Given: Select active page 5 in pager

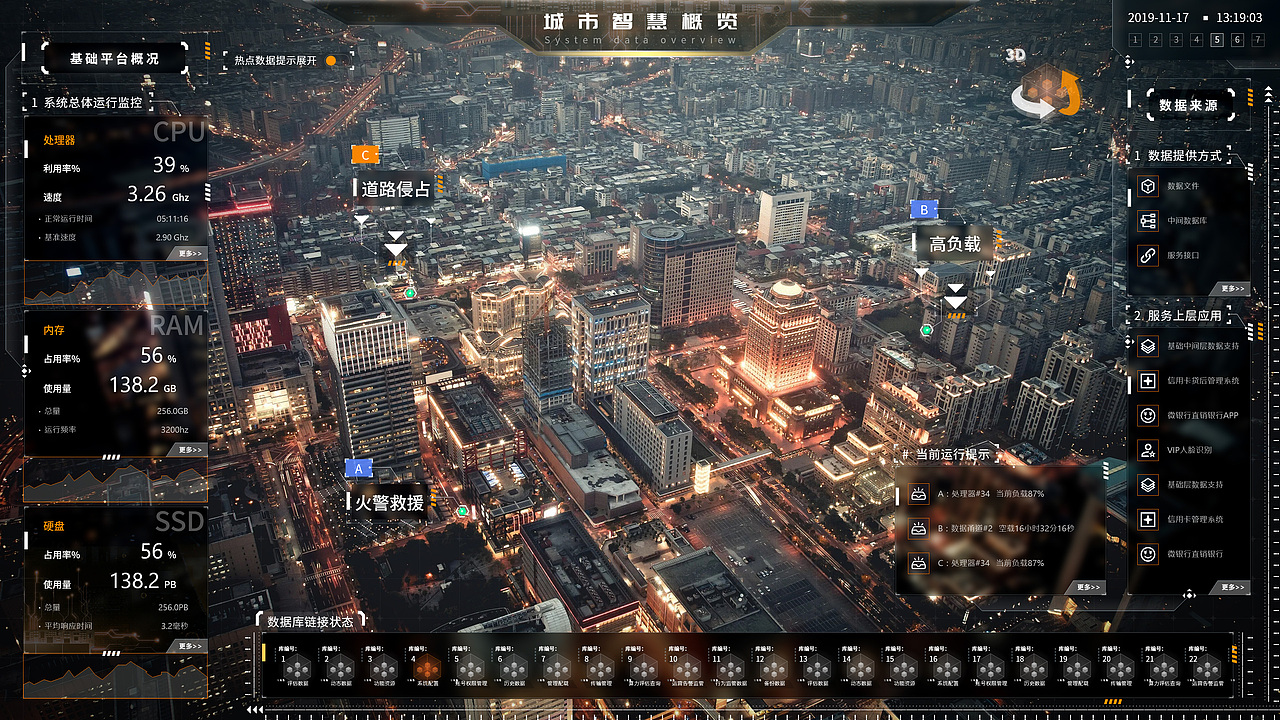Looking at the screenshot, I should point(1216,40).
